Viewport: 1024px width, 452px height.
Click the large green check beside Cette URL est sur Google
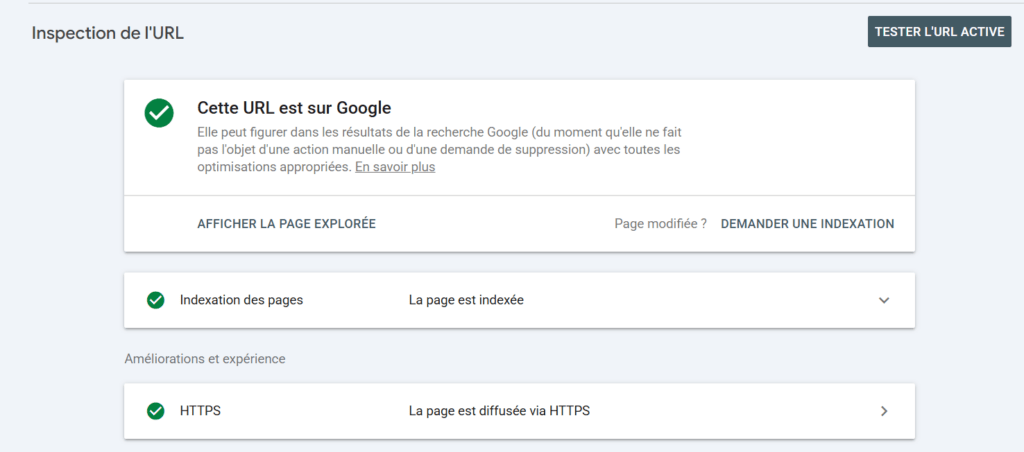point(159,113)
